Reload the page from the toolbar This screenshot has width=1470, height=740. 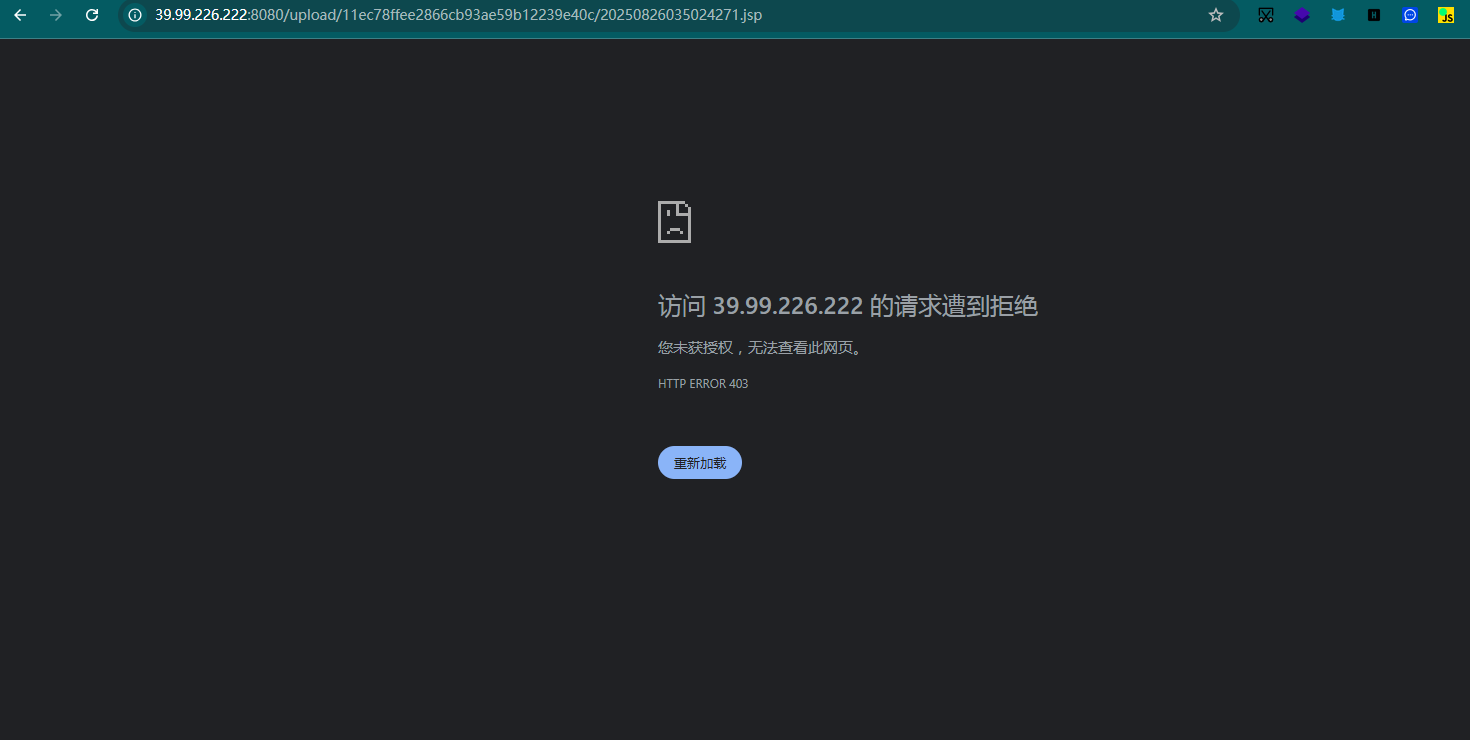[x=92, y=15]
